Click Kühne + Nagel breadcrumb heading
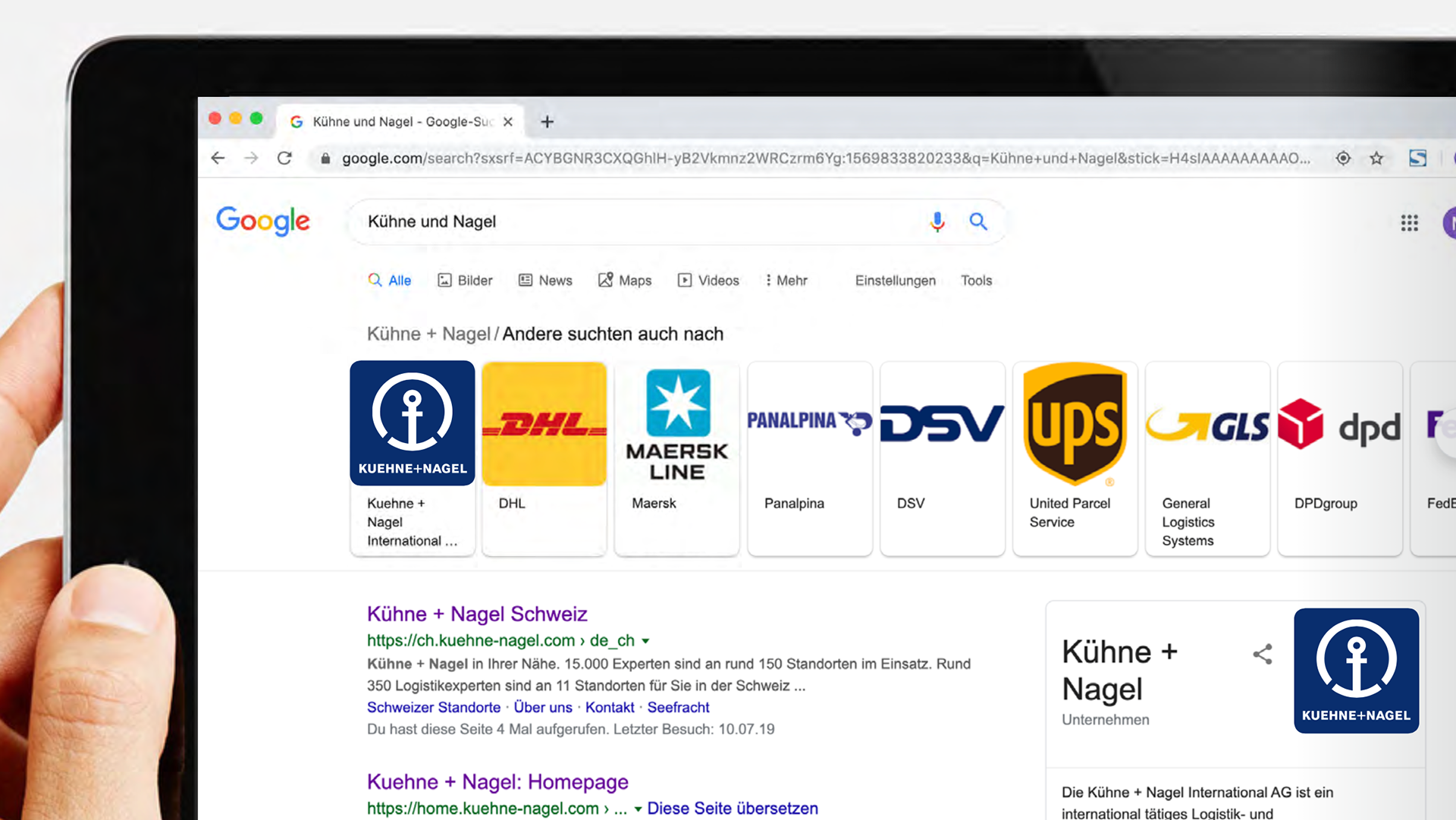This screenshot has height=820, width=1456. (x=428, y=334)
